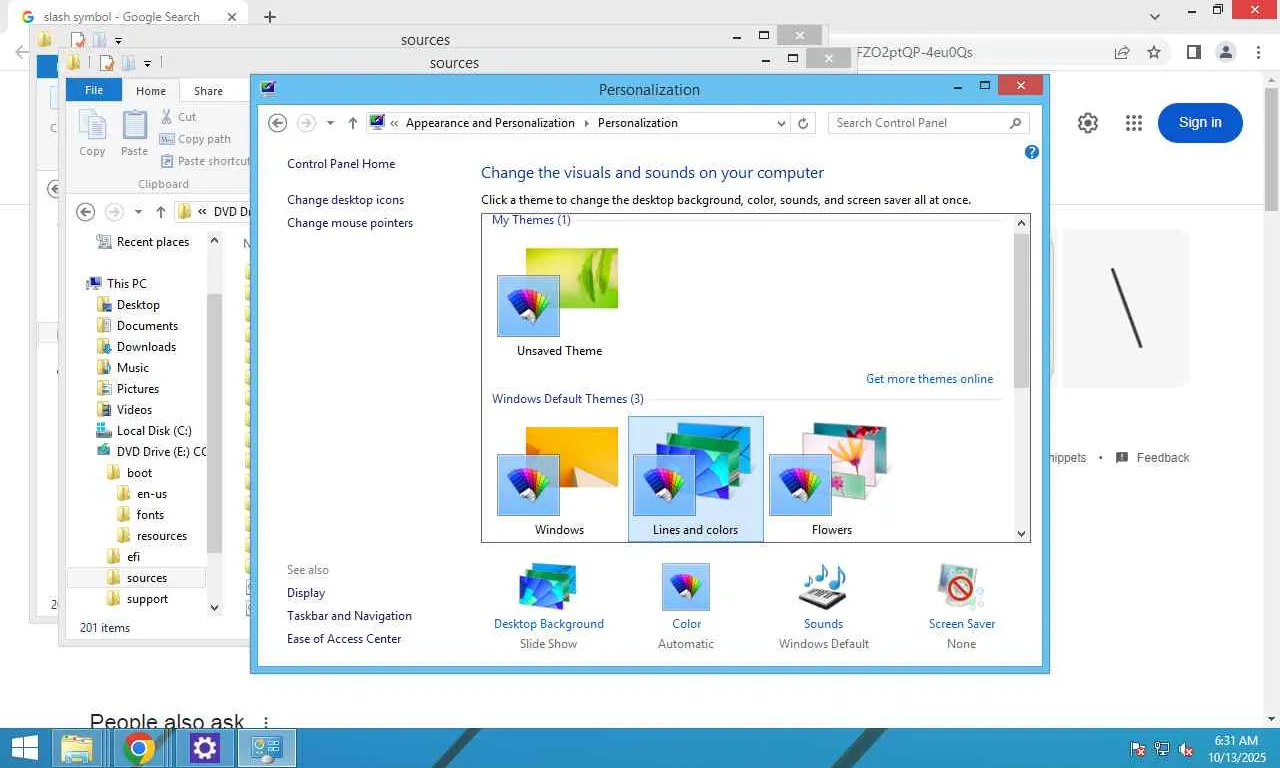
Task: Select the Flowers theme
Action: (831, 480)
